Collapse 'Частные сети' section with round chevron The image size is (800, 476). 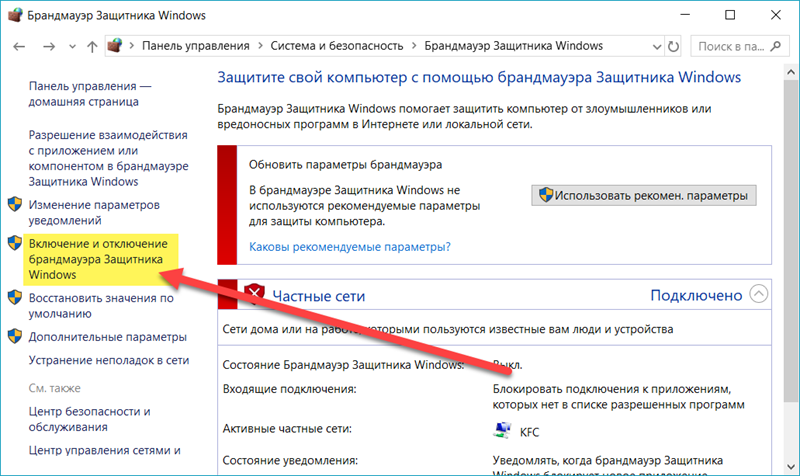[759, 294]
